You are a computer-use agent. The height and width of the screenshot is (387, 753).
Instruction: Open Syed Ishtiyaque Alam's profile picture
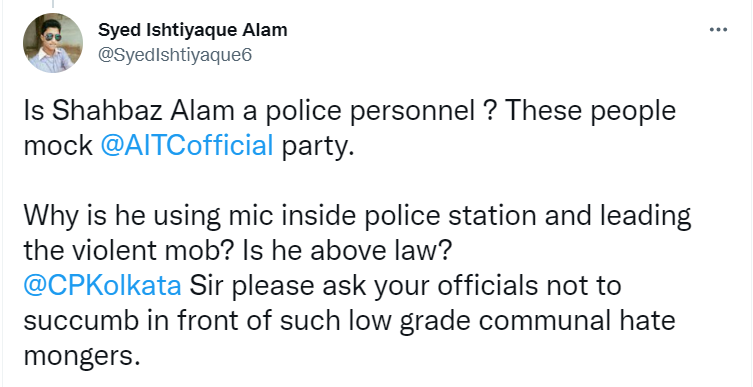(x=53, y=43)
